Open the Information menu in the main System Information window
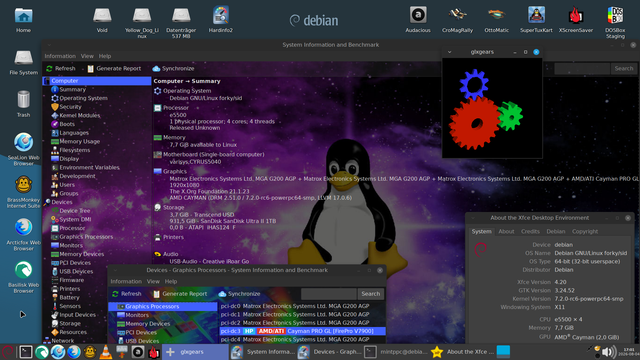The height and width of the screenshot is (360, 640). coord(60,56)
